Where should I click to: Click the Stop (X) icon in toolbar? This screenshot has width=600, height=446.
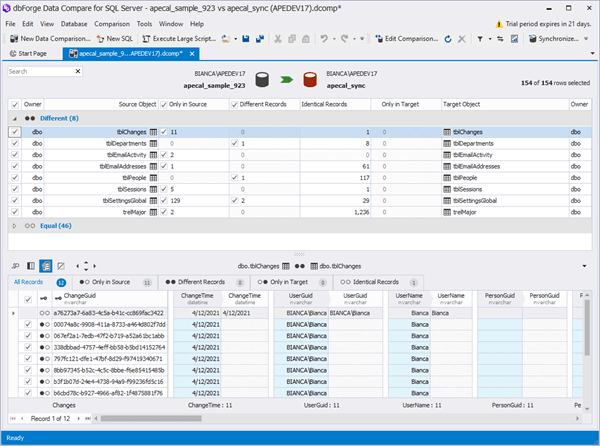[462, 39]
